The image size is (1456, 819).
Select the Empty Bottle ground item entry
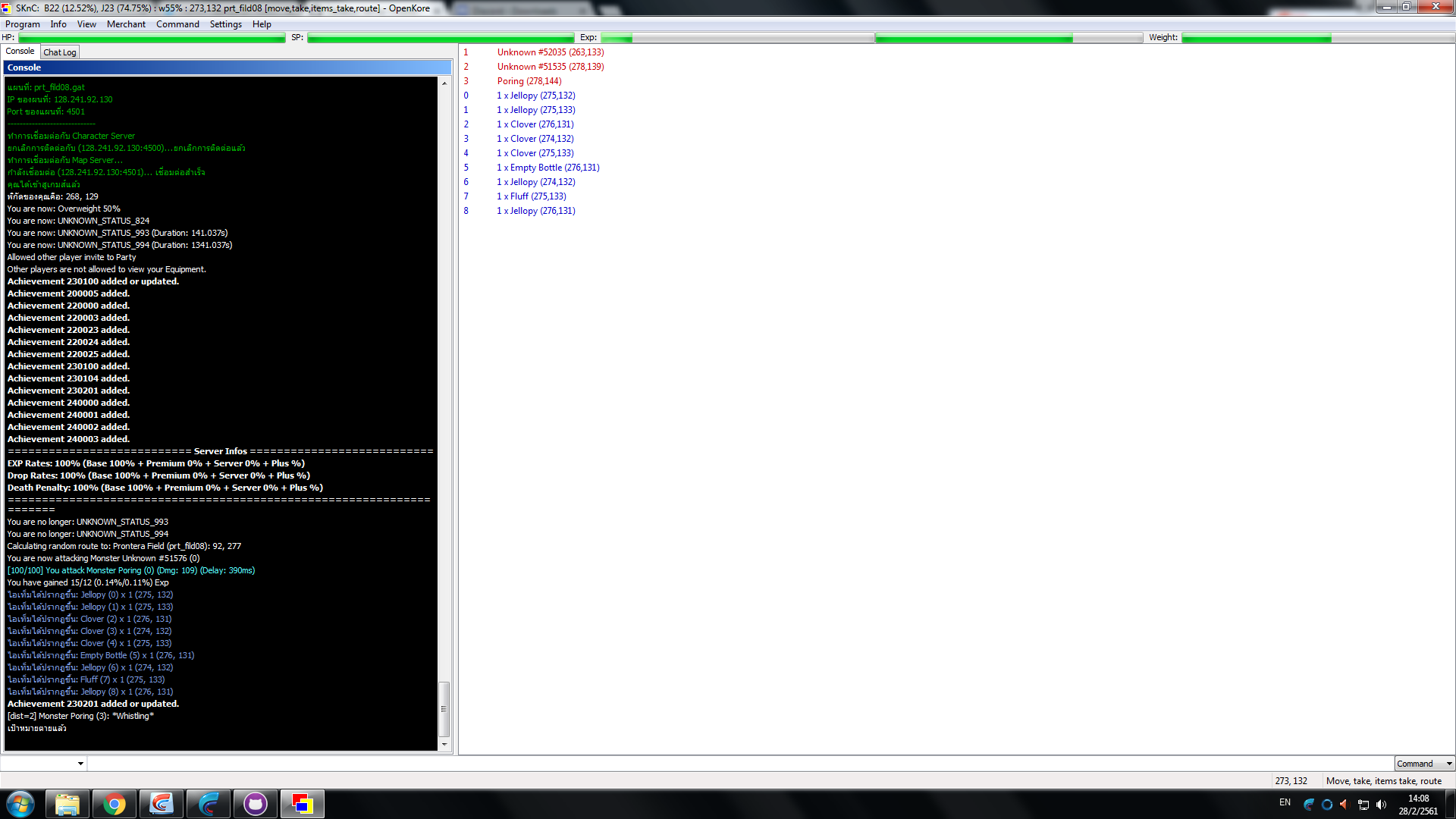pos(548,167)
